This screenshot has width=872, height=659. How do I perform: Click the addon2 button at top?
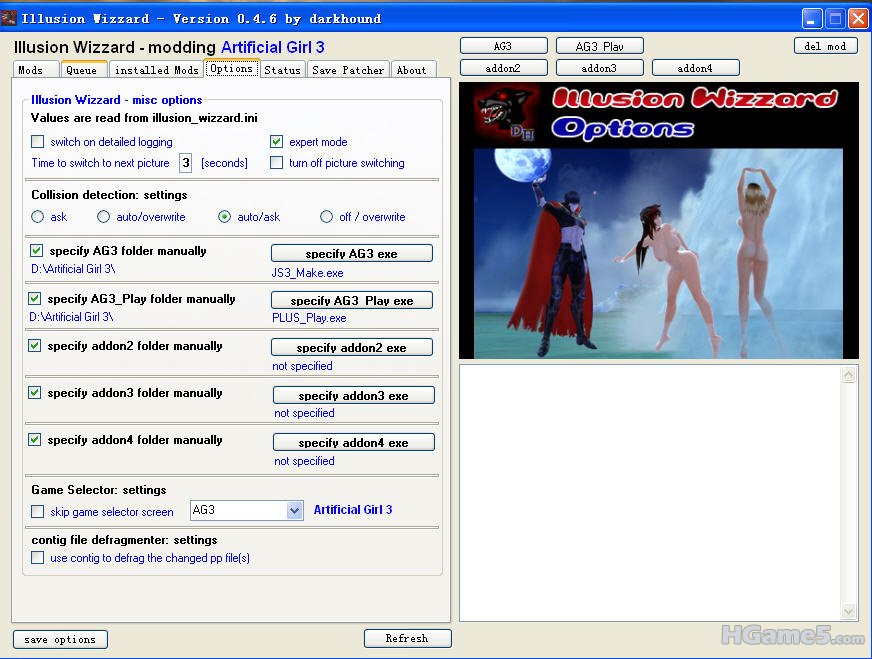point(504,68)
